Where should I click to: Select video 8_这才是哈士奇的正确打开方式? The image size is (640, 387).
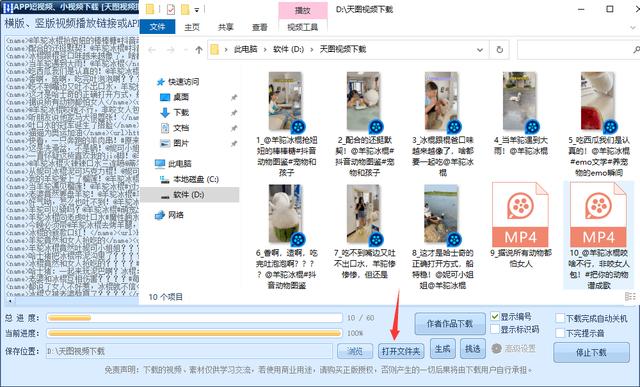[x=442, y=236]
